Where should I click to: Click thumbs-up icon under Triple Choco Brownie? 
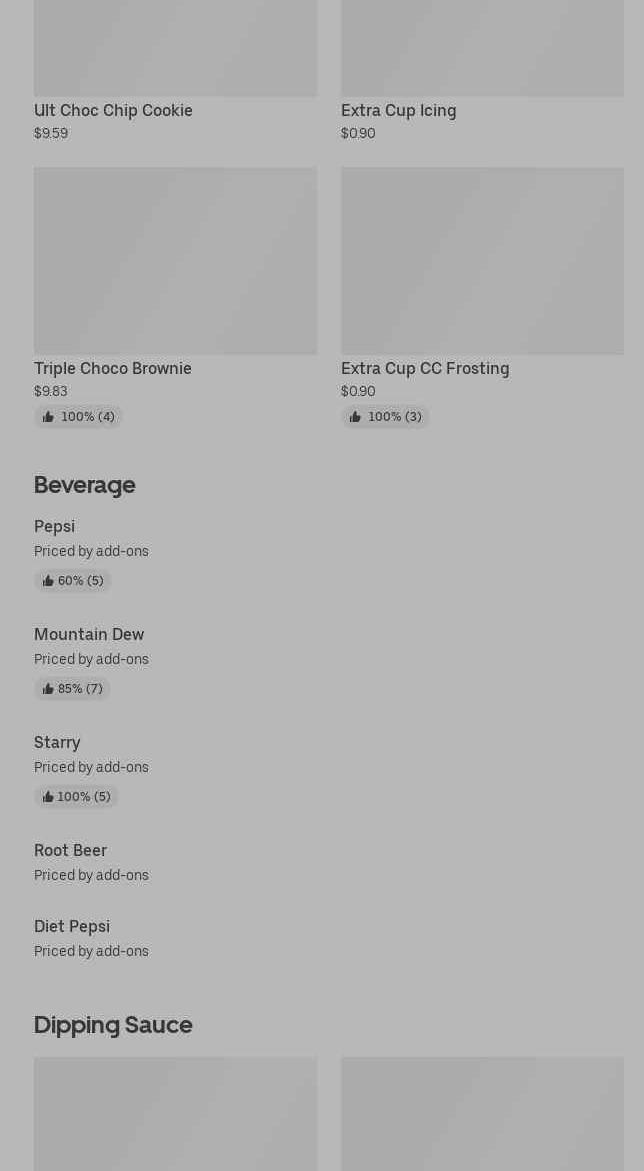pyautogui.click(x=48, y=417)
